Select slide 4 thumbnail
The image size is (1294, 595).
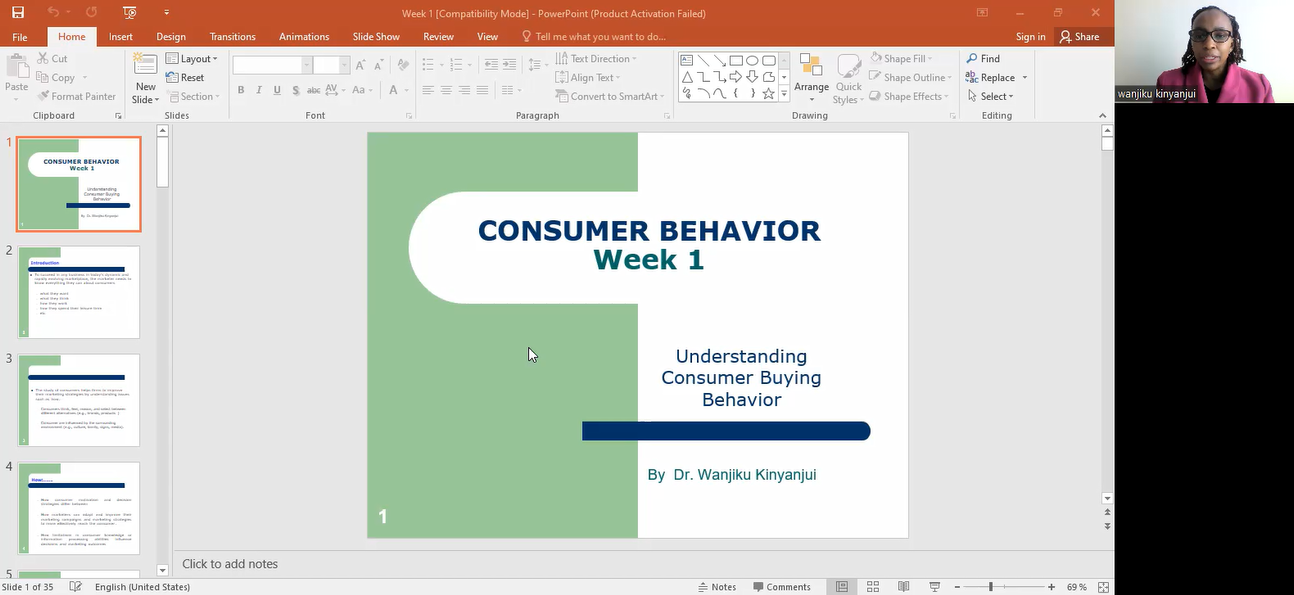[x=79, y=508]
